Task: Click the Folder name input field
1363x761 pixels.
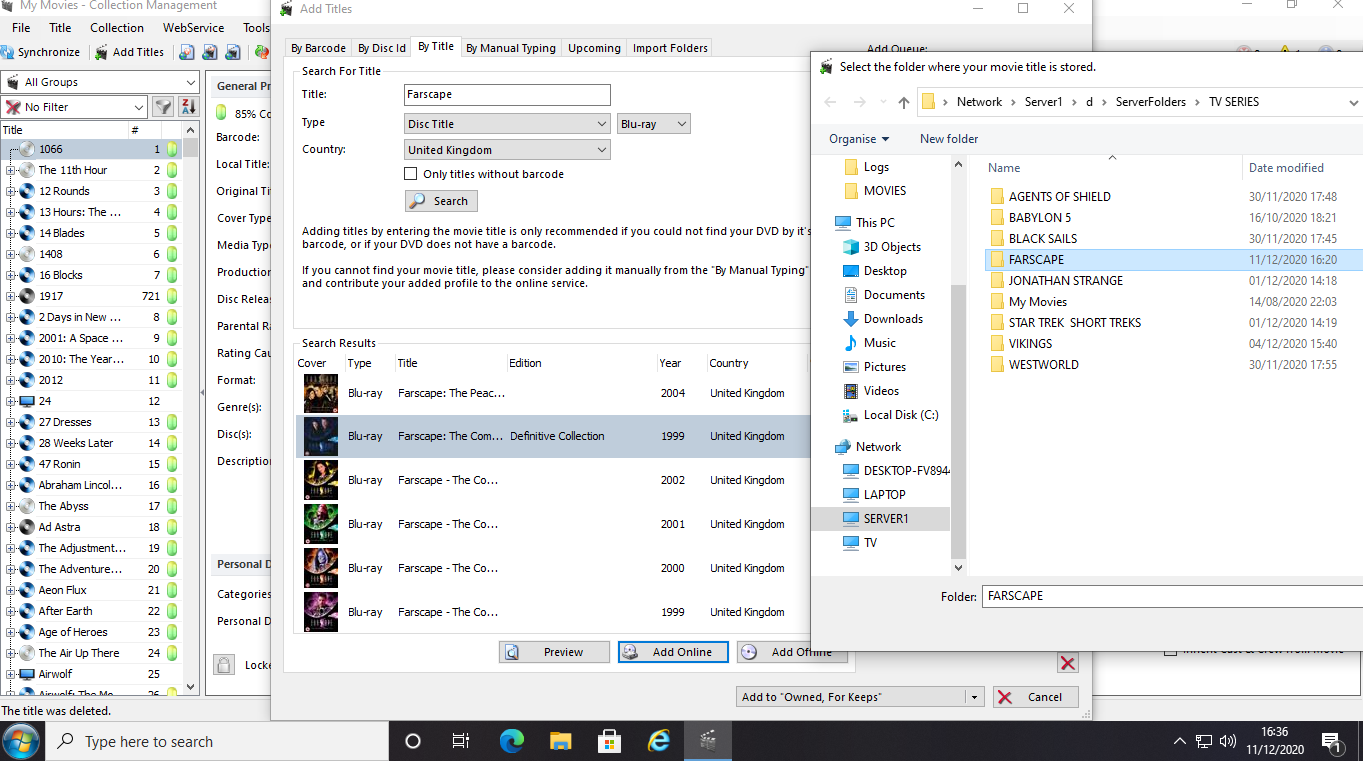Action: tap(1172, 596)
